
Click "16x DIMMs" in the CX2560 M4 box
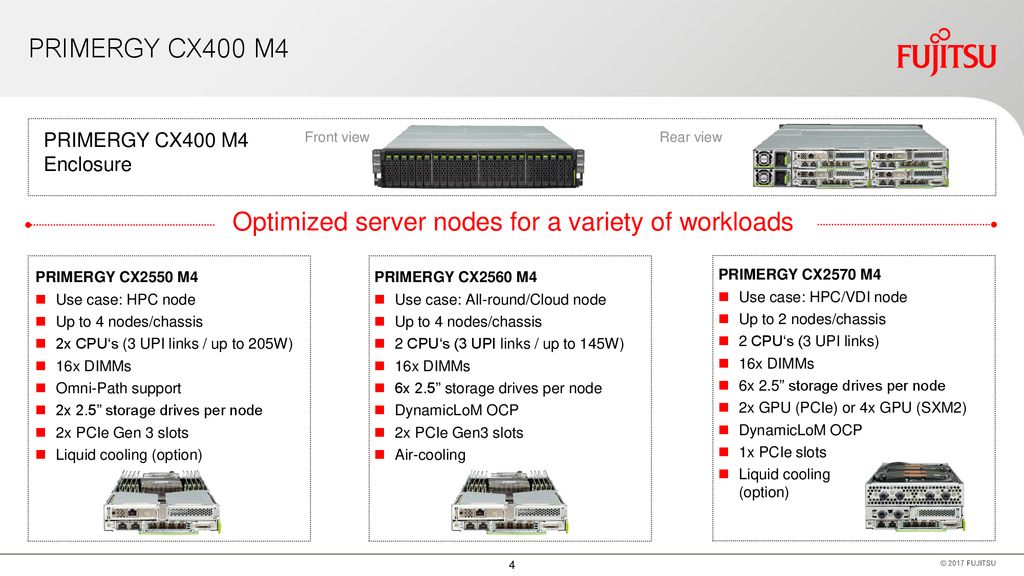[x=432, y=366]
